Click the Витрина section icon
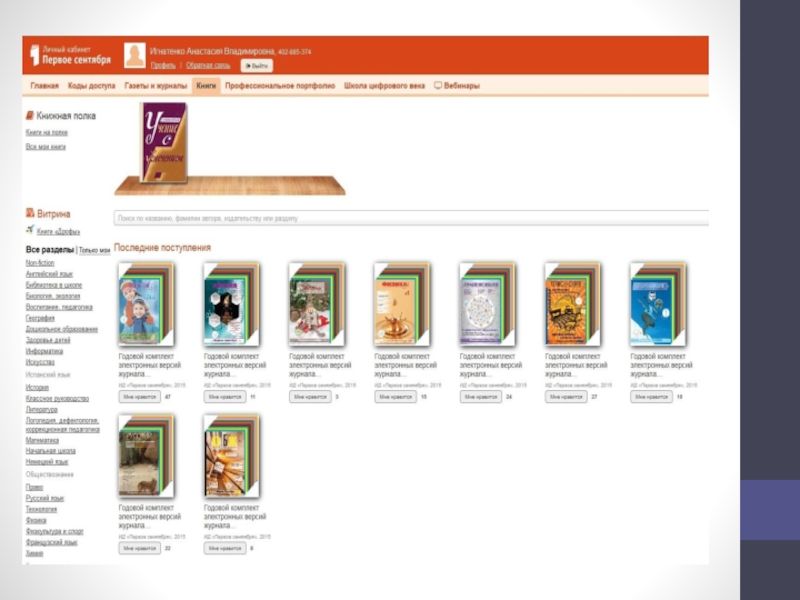 (30, 213)
